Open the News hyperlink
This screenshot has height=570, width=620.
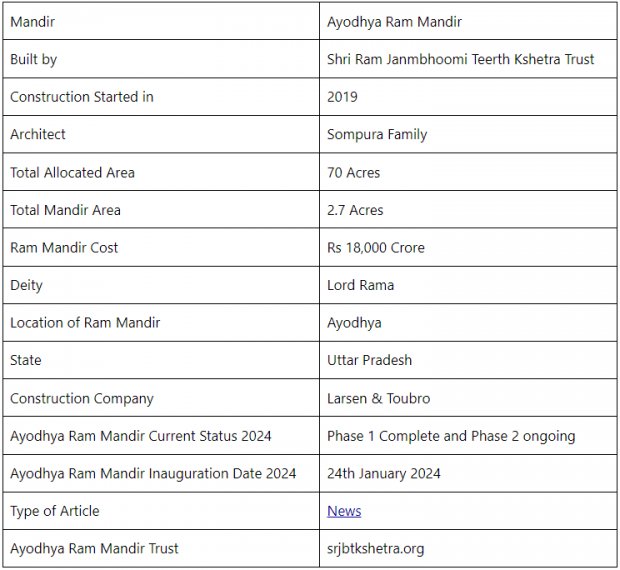(x=344, y=511)
